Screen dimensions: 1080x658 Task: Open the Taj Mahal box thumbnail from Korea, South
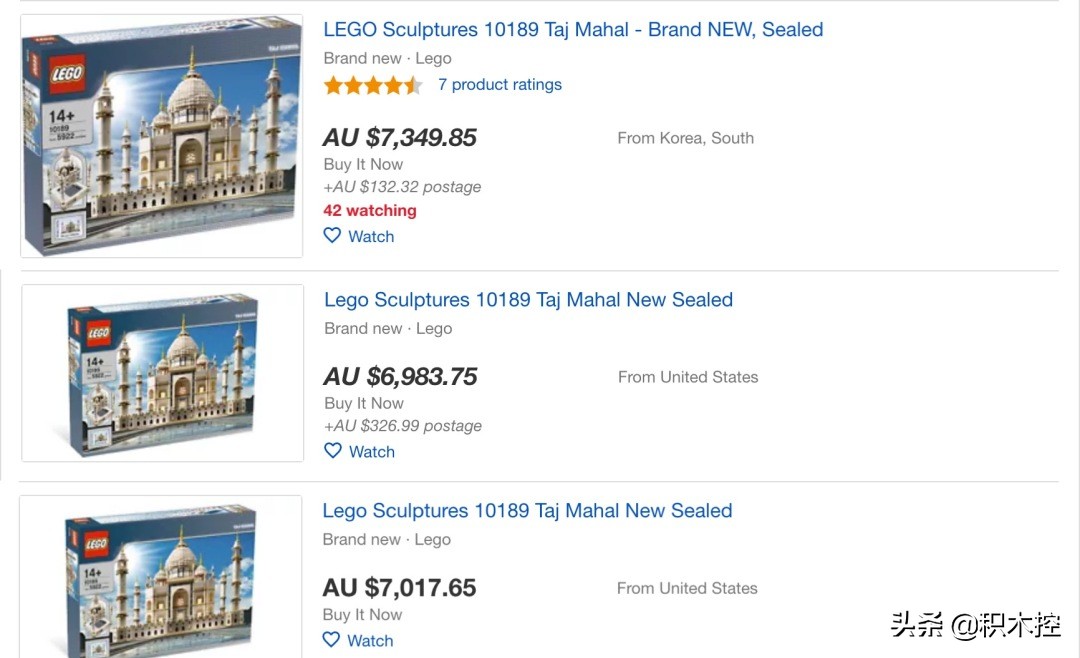[x=162, y=136]
